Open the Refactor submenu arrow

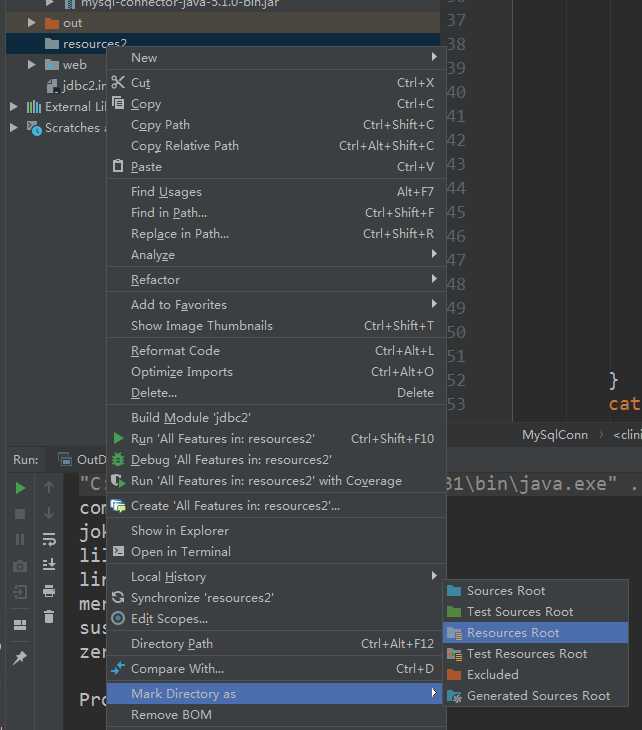pos(434,279)
